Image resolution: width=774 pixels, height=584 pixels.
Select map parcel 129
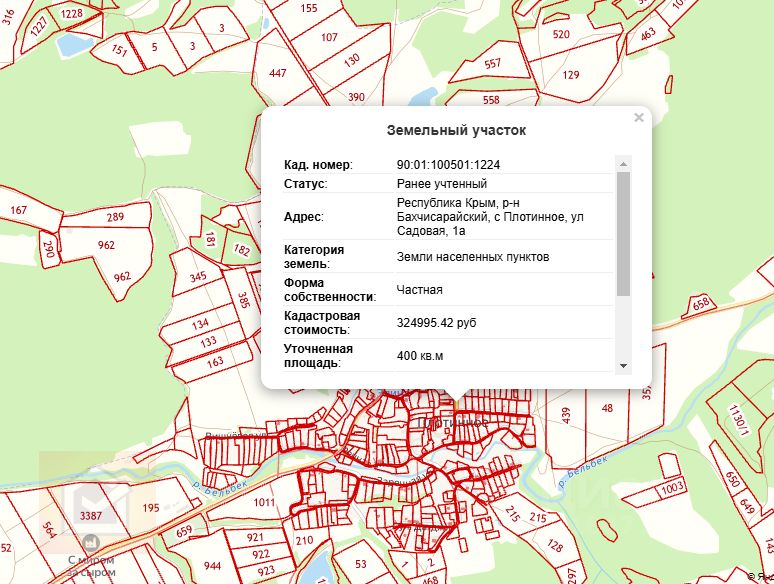tap(571, 75)
